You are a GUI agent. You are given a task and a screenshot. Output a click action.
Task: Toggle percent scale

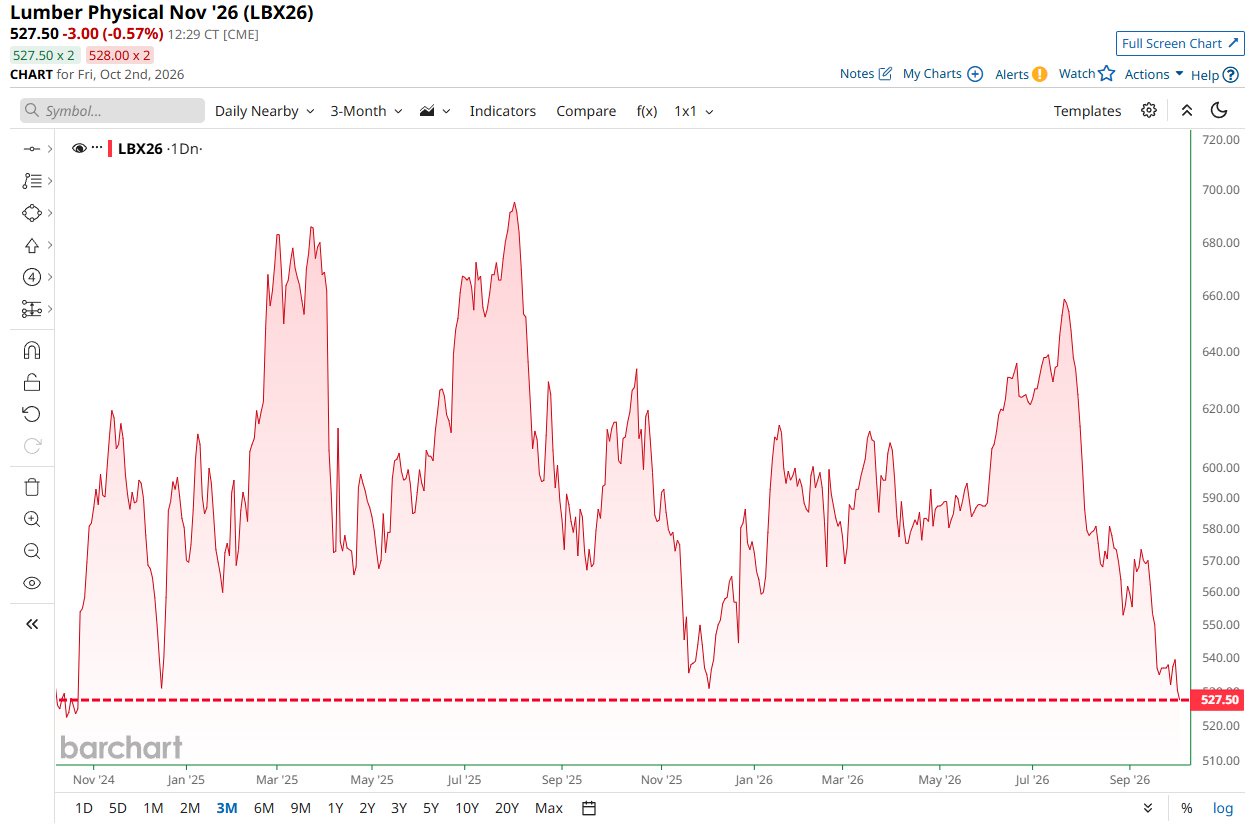pyautogui.click(x=1186, y=808)
